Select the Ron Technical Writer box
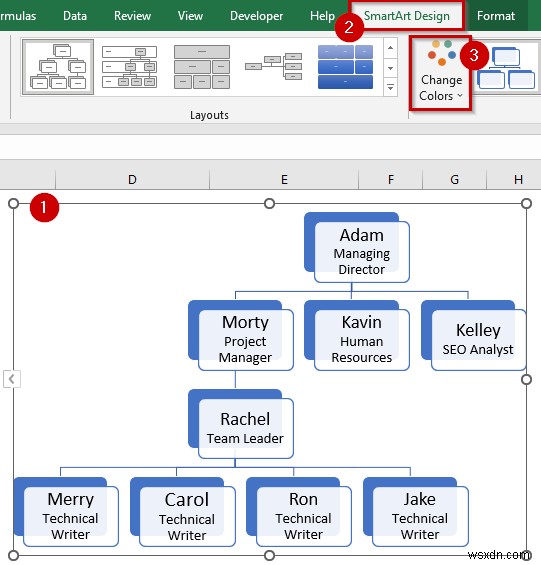541x565 pixels. [x=303, y=516]
